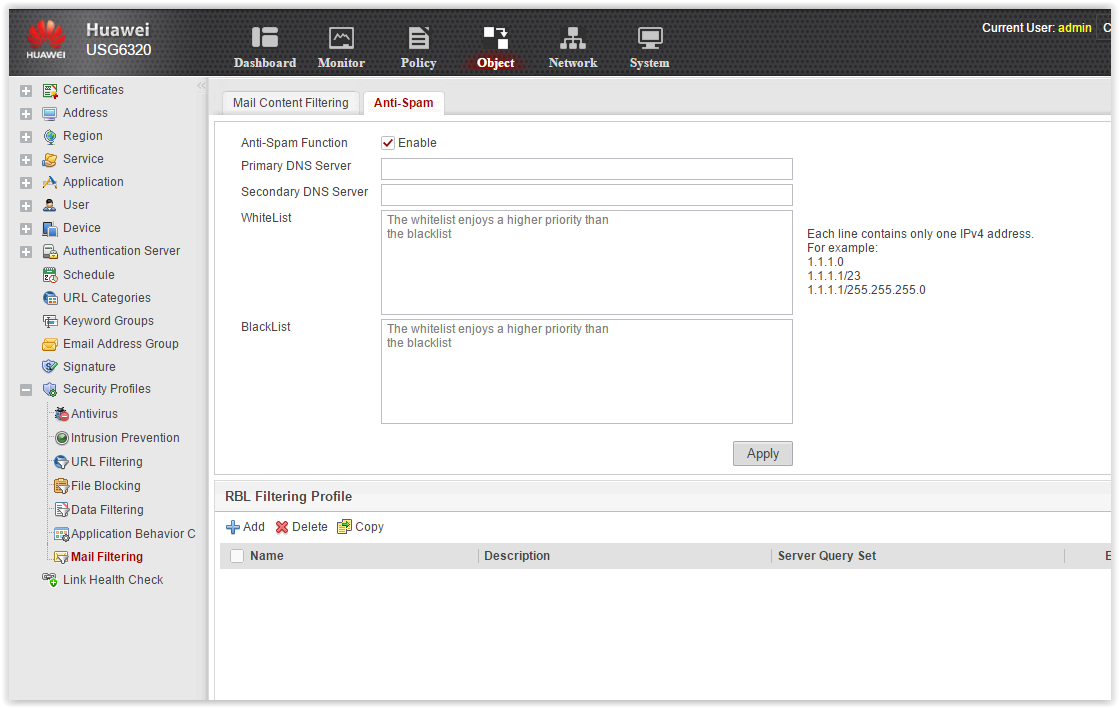
Task: Check the select-all box beside Name
Action: [x=237, y=556]
